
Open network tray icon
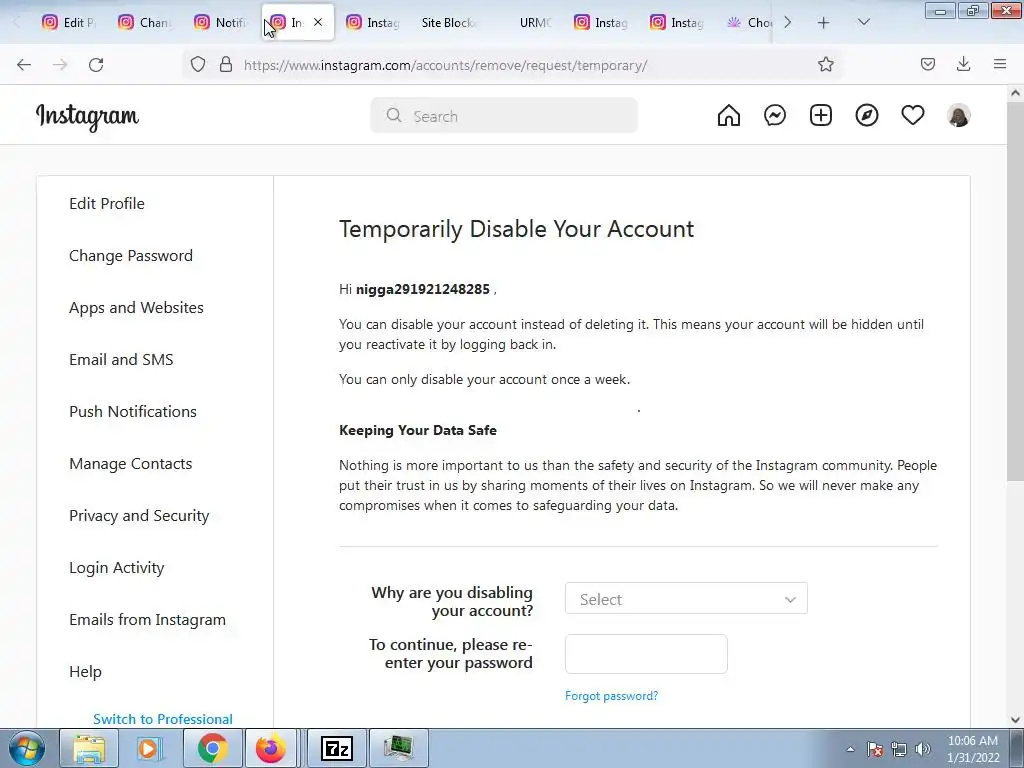click(x=899, y=749)
